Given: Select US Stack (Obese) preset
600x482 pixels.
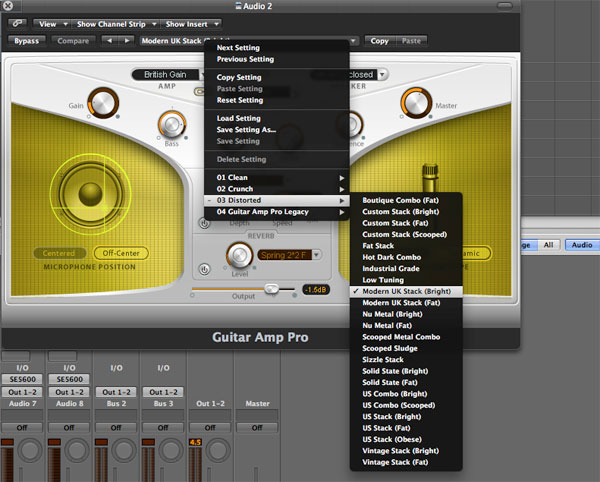Looking at the screenshot, I should tap(406, 440).
